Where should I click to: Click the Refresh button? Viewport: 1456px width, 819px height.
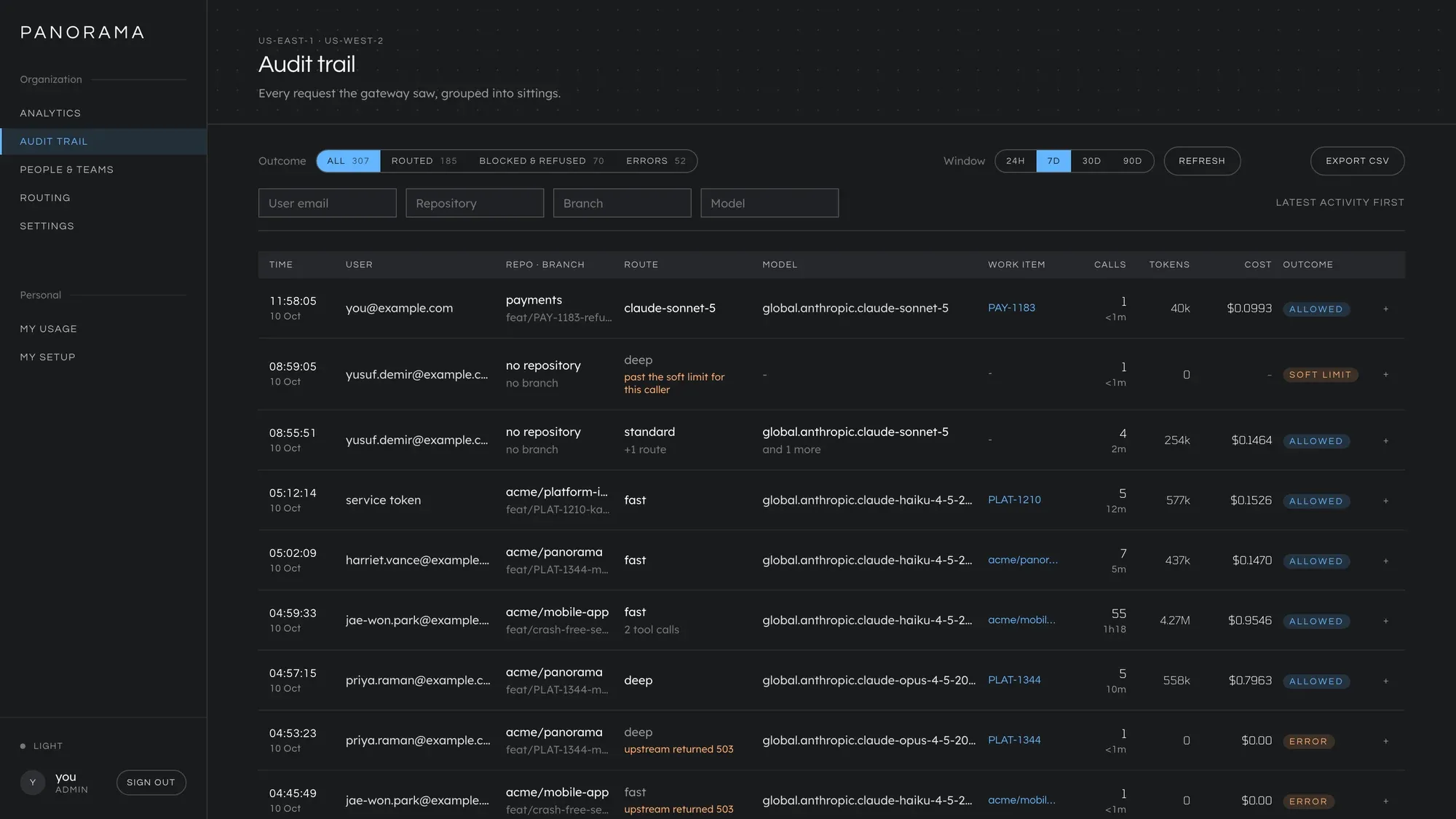1202,161
